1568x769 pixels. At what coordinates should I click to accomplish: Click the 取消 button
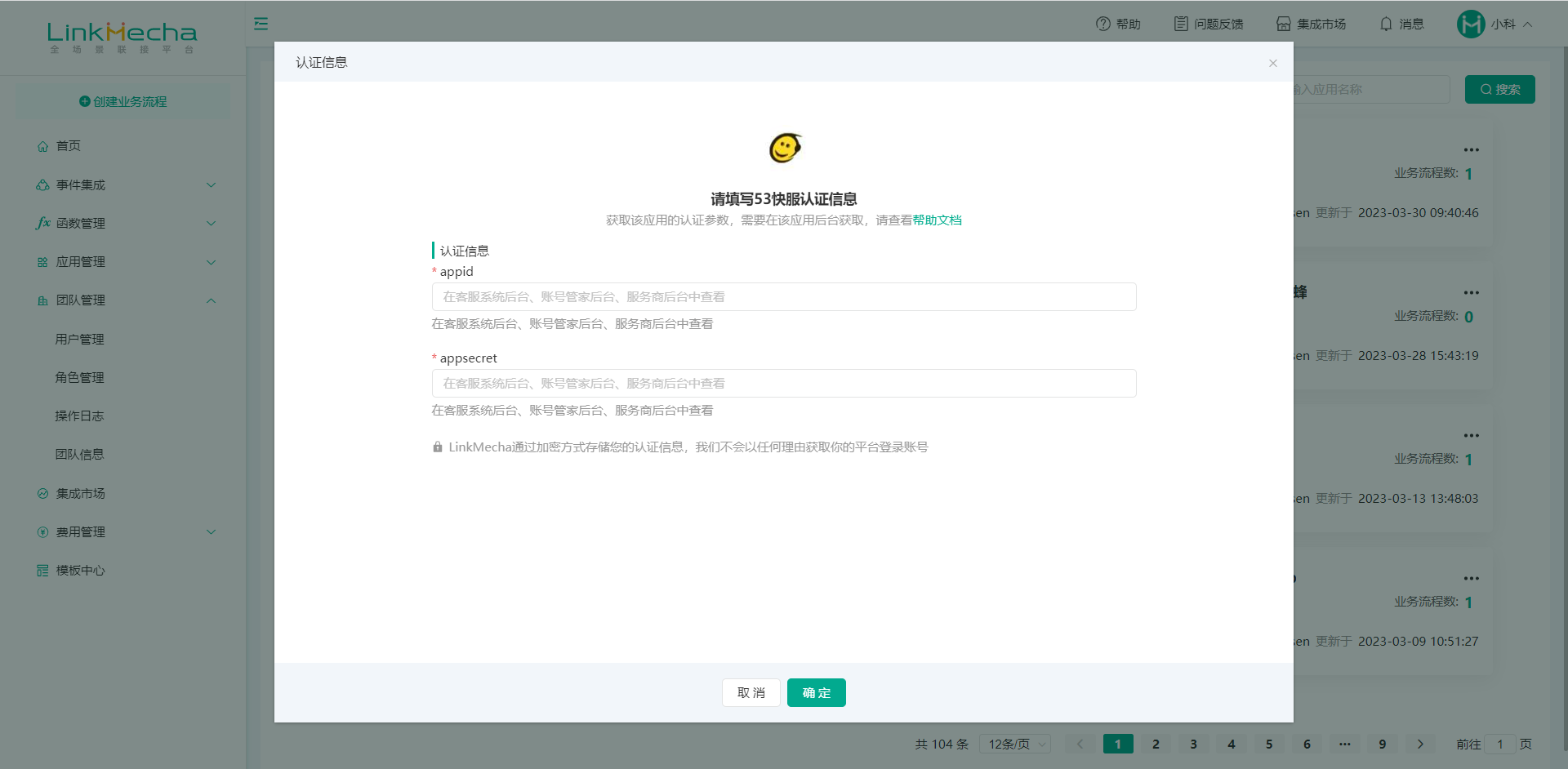(751, 692)
